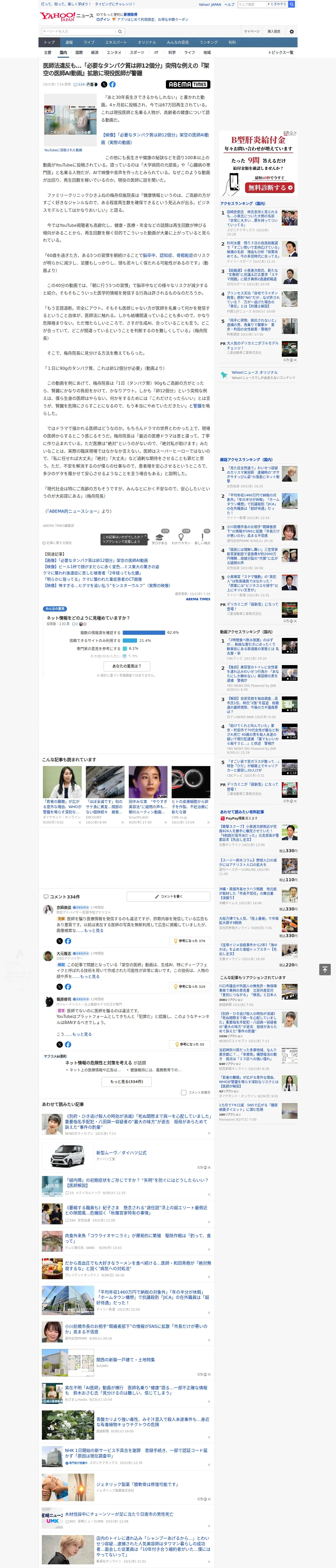Screen dimensions: 336x1568
Task: Click the scroll-to-top arrow button
Action: pyautogui.click(x=325, y=970)
